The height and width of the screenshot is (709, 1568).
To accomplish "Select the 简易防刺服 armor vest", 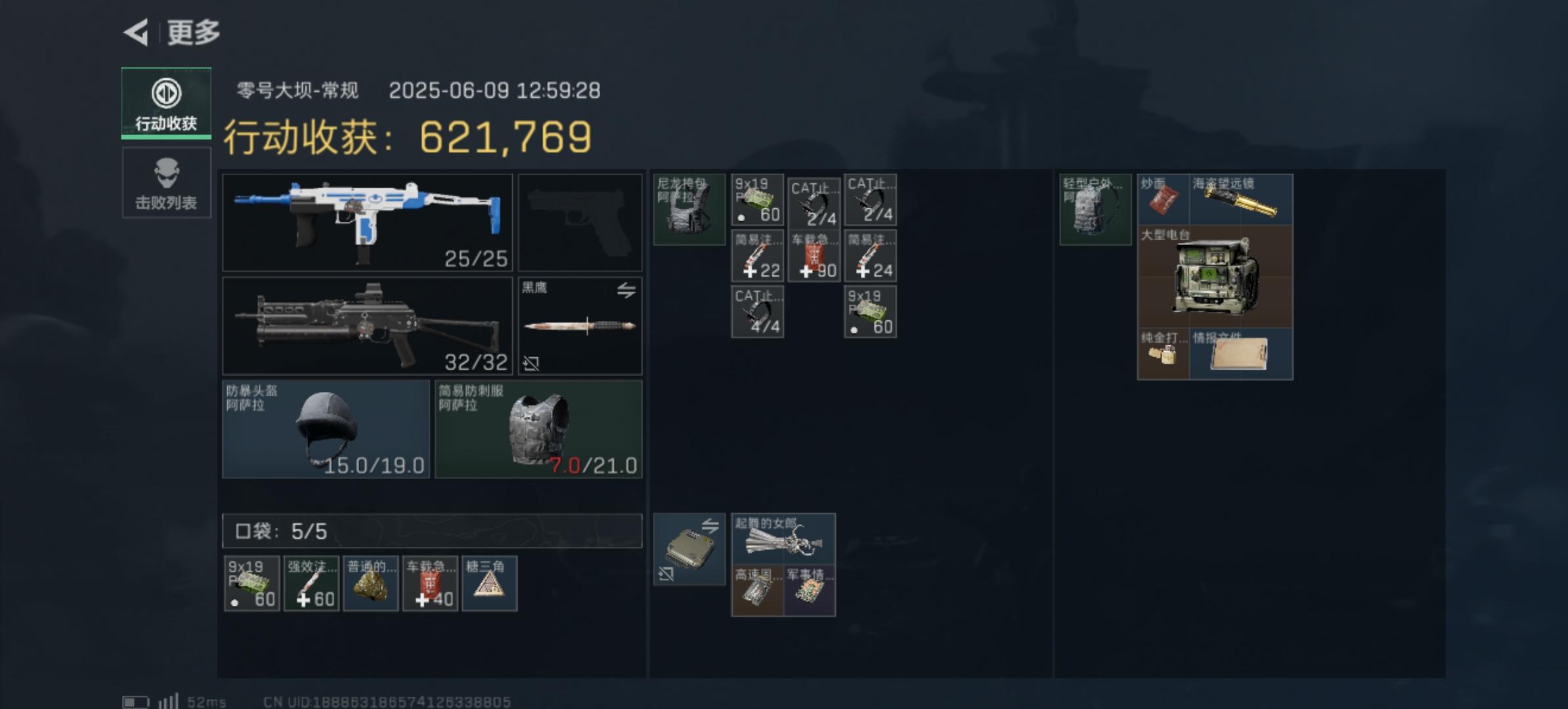I will [x=538, y=429].
